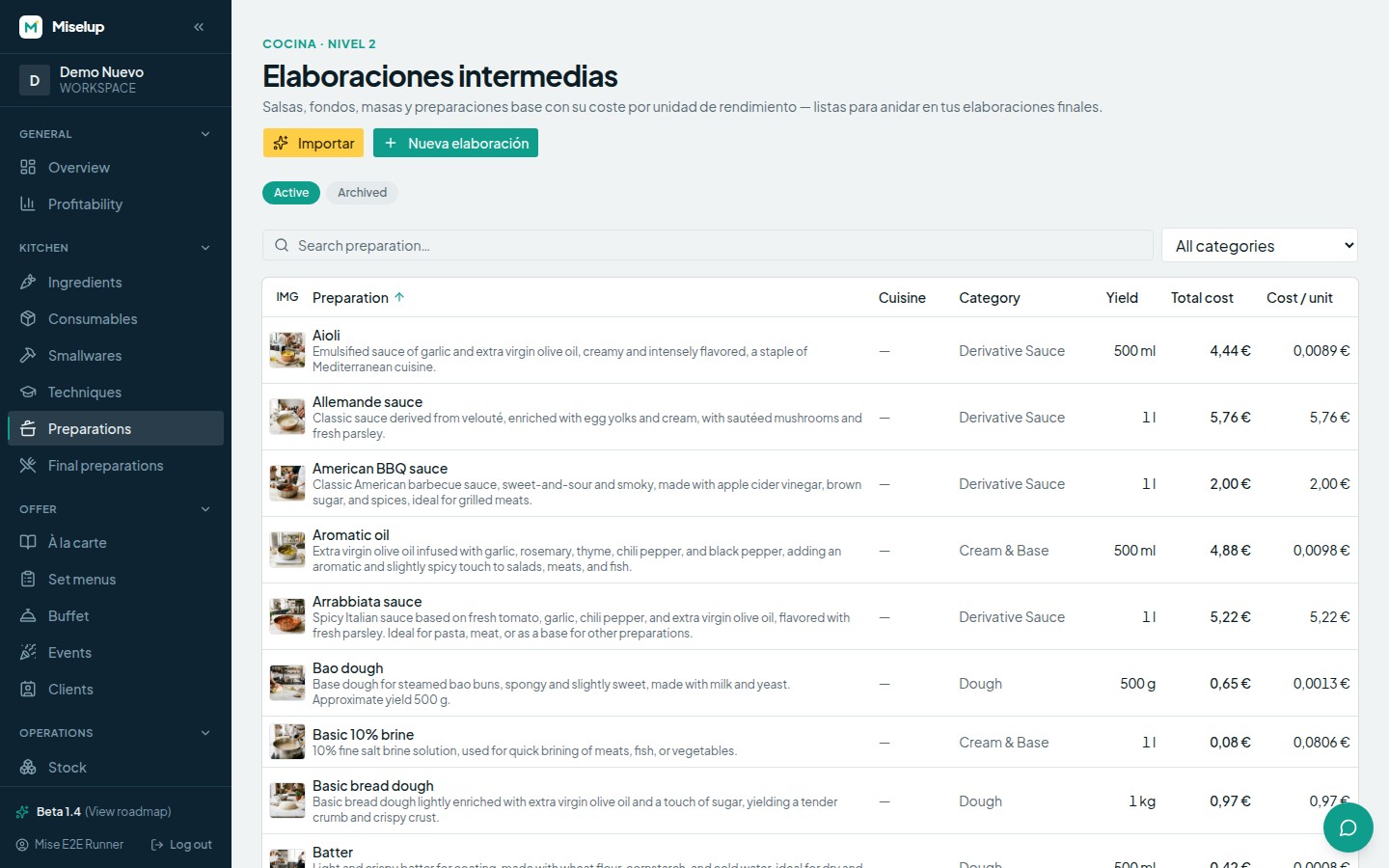Open Final preparations page

point(116,466)
